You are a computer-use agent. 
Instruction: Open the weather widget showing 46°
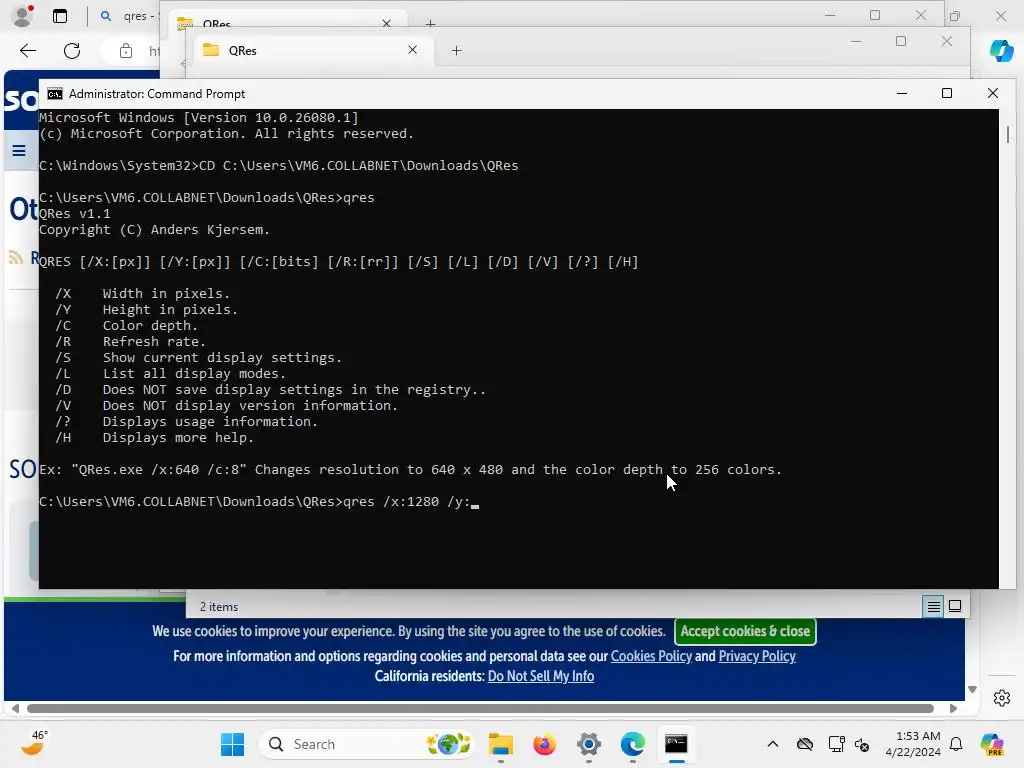coord(33,744)
